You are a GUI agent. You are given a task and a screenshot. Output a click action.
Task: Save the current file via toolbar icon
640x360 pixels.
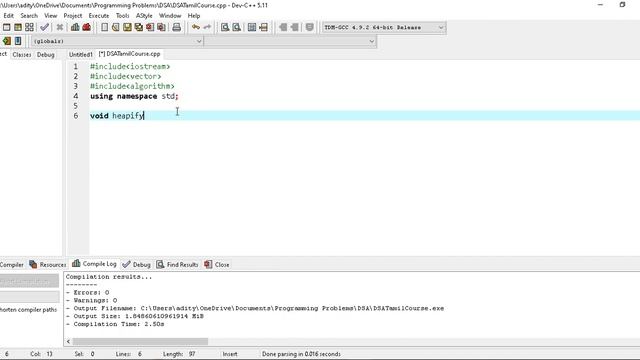(127, 27)
